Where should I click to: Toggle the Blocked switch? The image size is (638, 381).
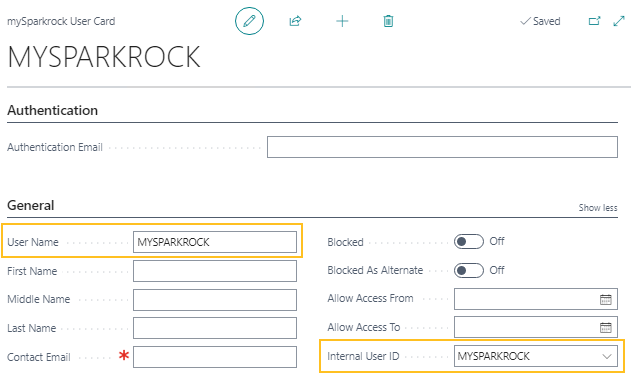point(469,242)
